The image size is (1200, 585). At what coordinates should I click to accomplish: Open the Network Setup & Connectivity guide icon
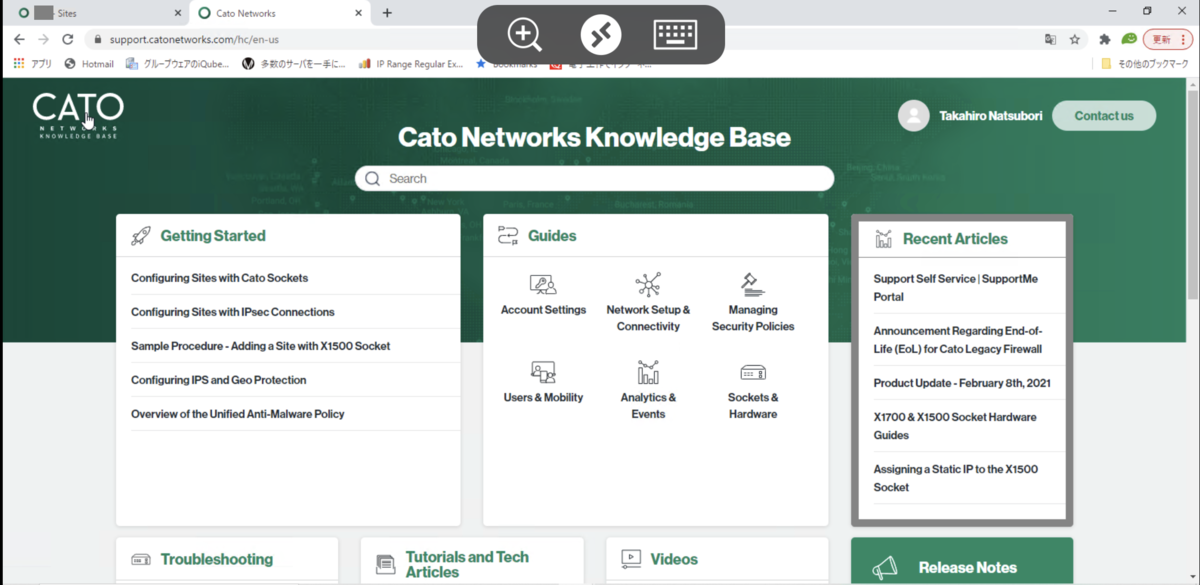click(648, 285)
